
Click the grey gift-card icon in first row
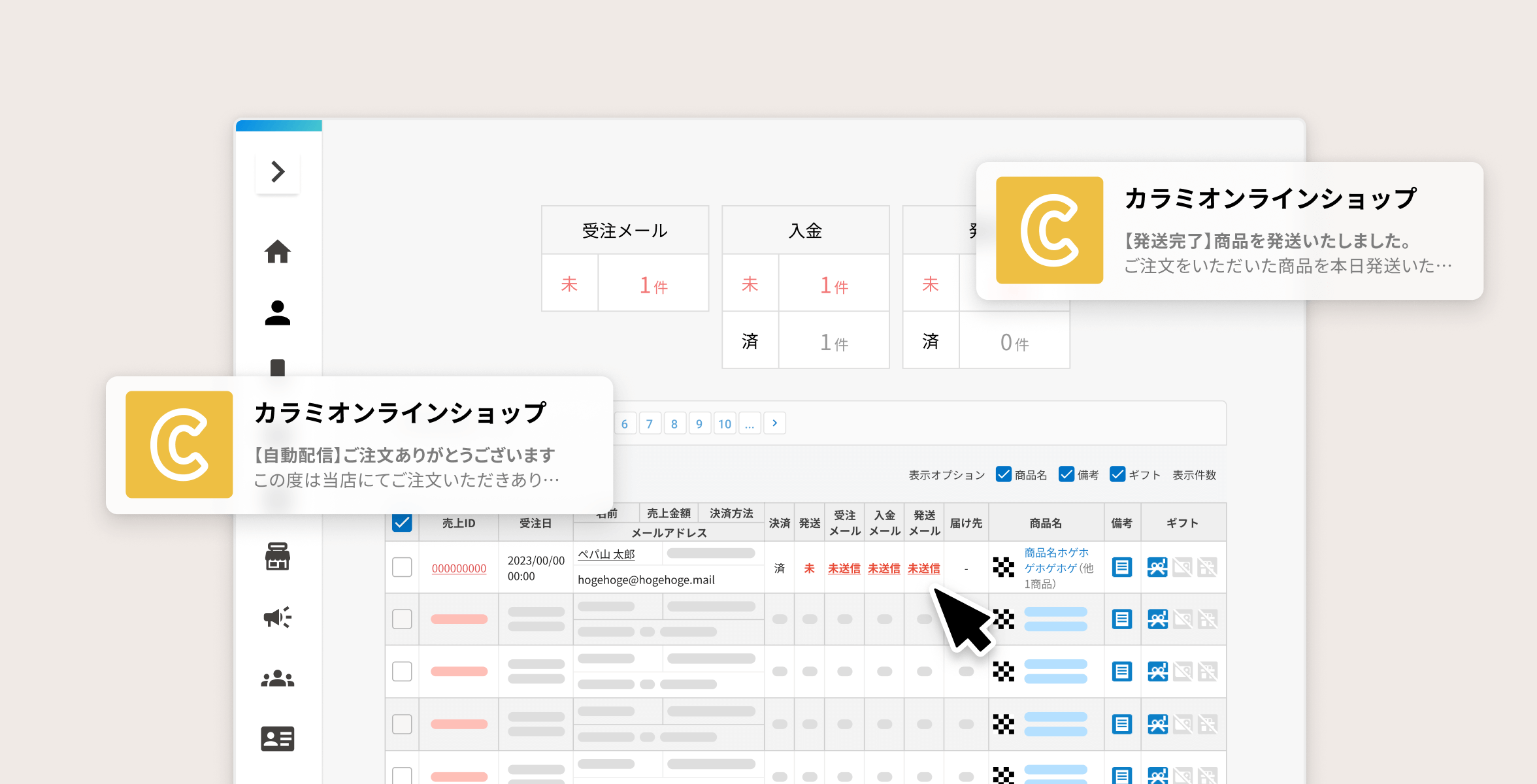click(x=1183, y=567)
